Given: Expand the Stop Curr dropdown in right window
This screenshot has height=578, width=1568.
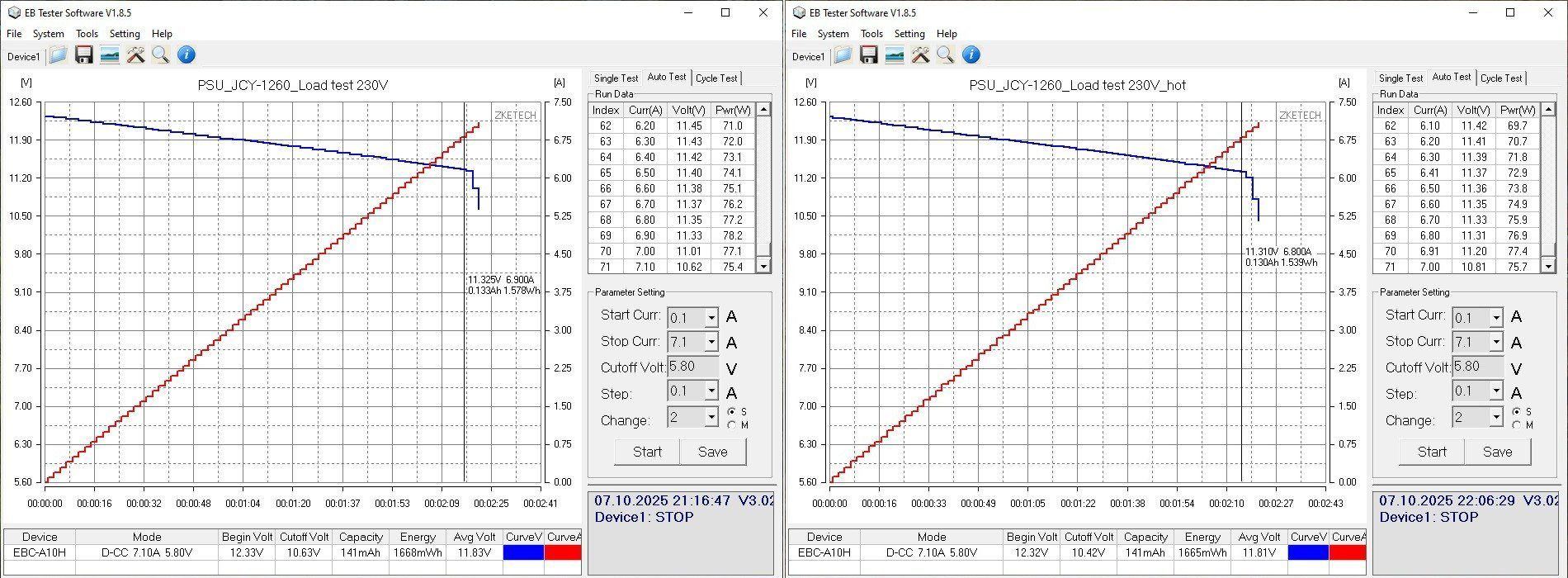Looking at the screenshot, I should coord(1495,343).
